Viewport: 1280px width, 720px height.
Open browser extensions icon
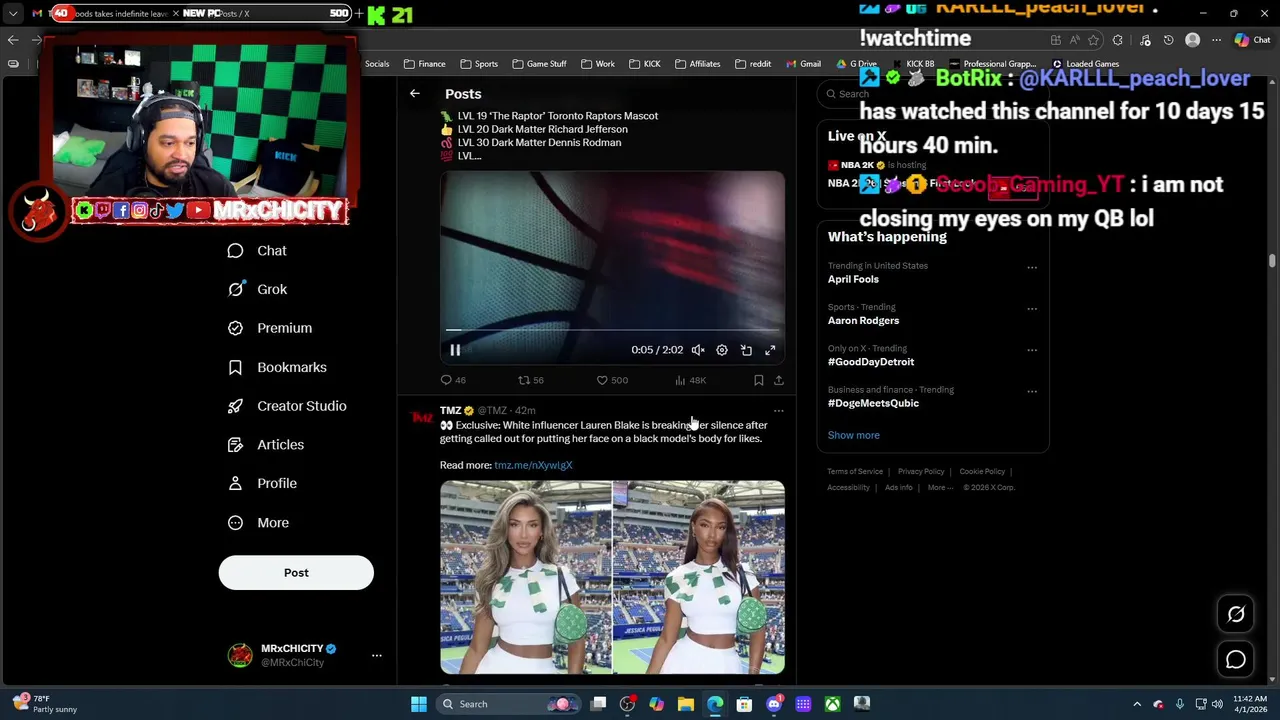[x=1118, y=40]
